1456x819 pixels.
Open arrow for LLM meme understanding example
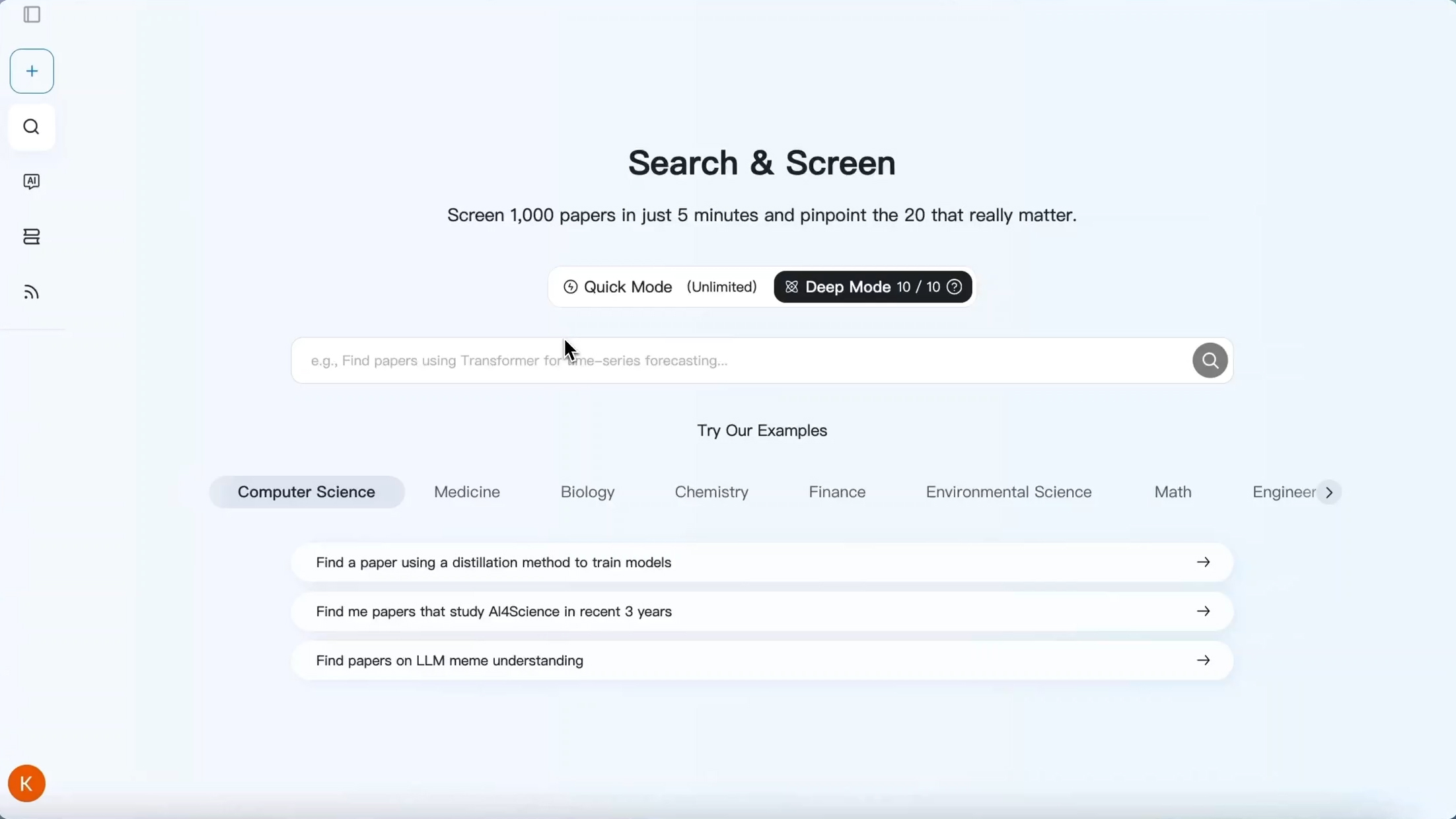click(x=1203, y=660)
